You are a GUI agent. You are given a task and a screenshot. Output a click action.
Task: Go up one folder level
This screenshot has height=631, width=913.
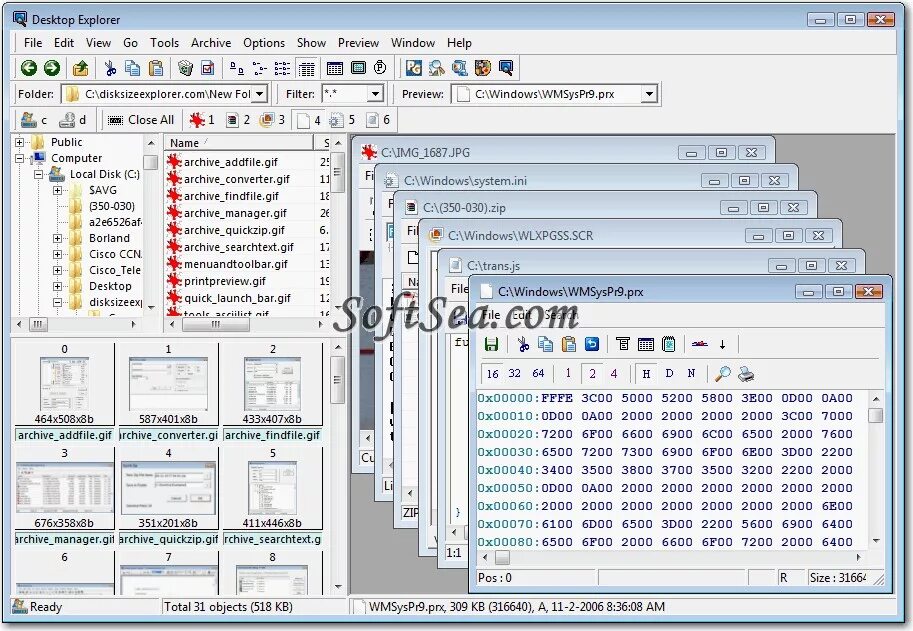[80, 68]
